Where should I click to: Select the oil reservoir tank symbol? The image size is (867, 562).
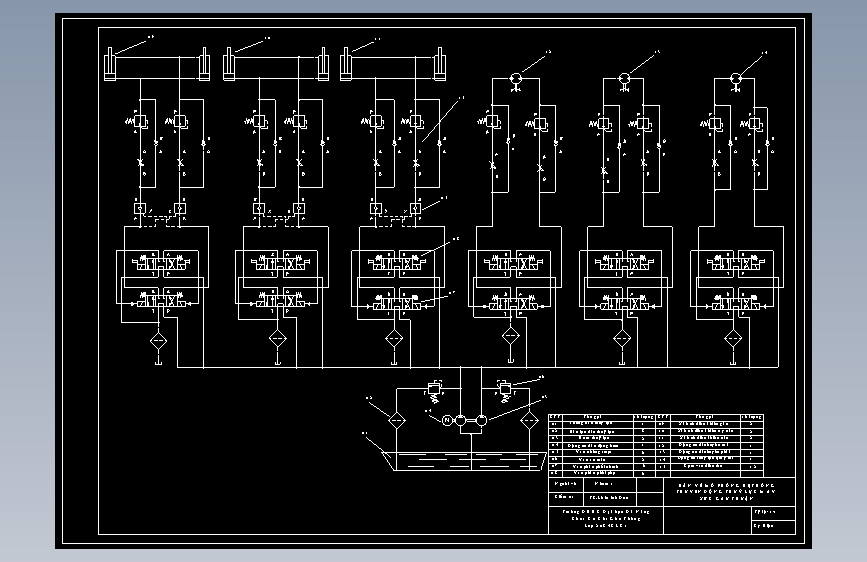point(463,461)
